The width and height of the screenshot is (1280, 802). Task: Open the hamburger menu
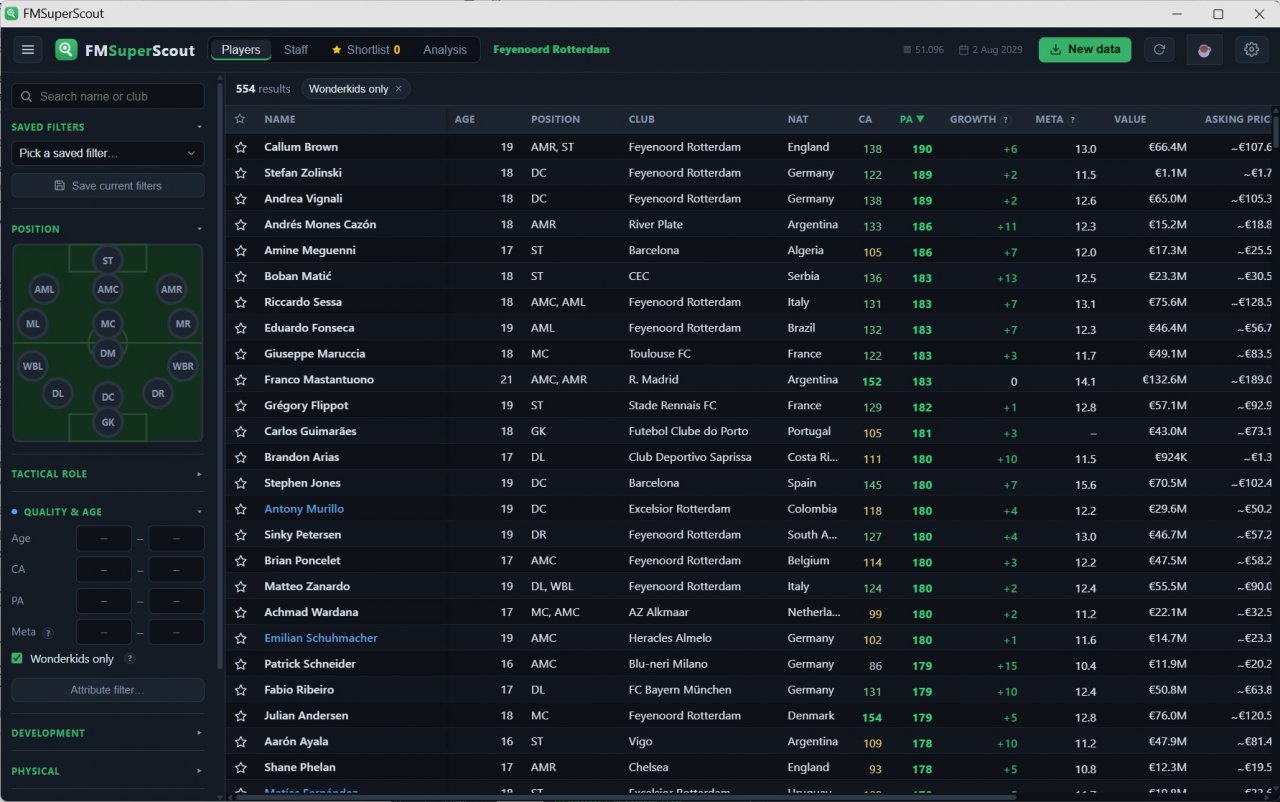tap(28, 50)
